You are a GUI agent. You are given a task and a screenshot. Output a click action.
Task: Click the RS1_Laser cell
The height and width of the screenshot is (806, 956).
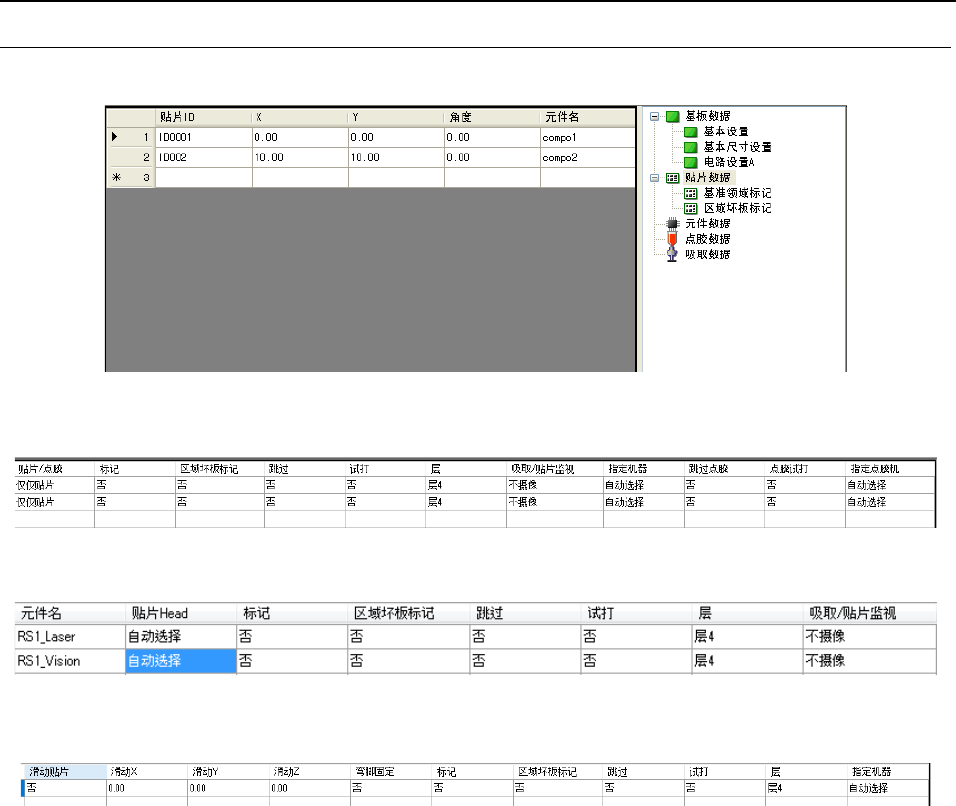(70, 637)
